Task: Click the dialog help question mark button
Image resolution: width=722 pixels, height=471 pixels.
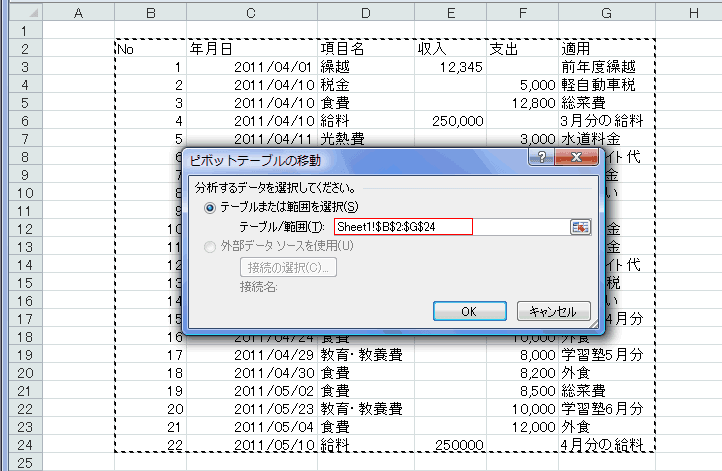Action: tap(542, 157)
